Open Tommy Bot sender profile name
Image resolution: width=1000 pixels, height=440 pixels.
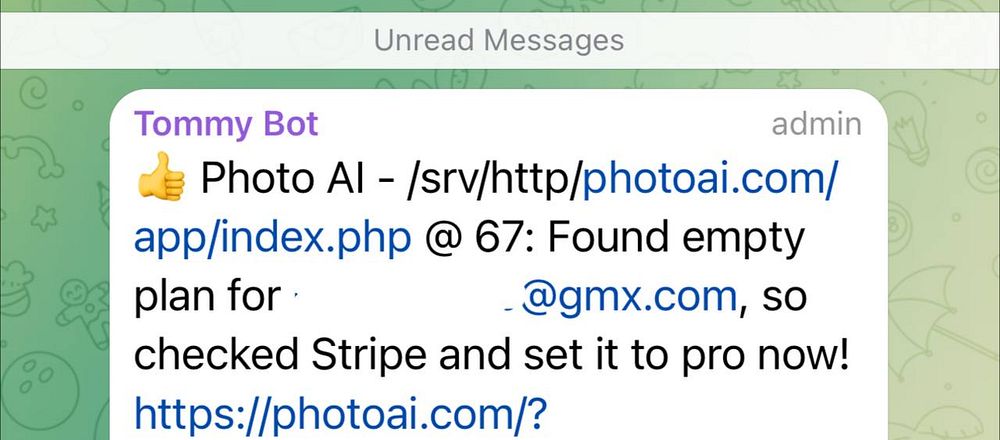tap(226, 124)
